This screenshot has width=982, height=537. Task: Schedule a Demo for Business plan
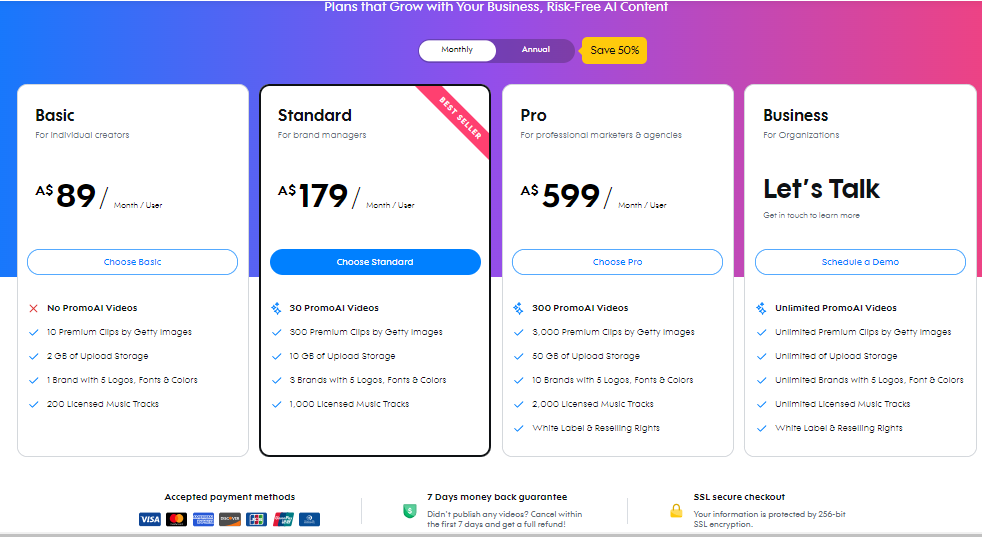coord(860,262)
